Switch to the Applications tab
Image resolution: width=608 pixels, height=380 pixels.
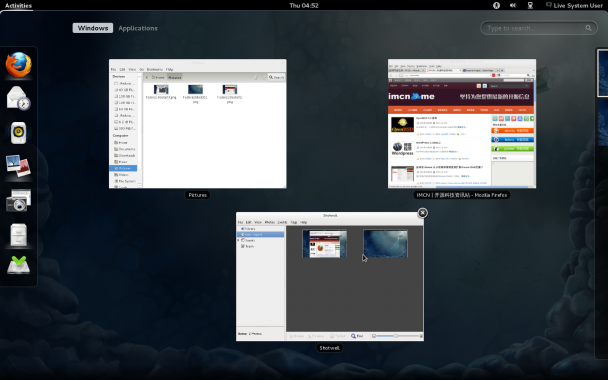pyautogui.click(x=138, y=28)
